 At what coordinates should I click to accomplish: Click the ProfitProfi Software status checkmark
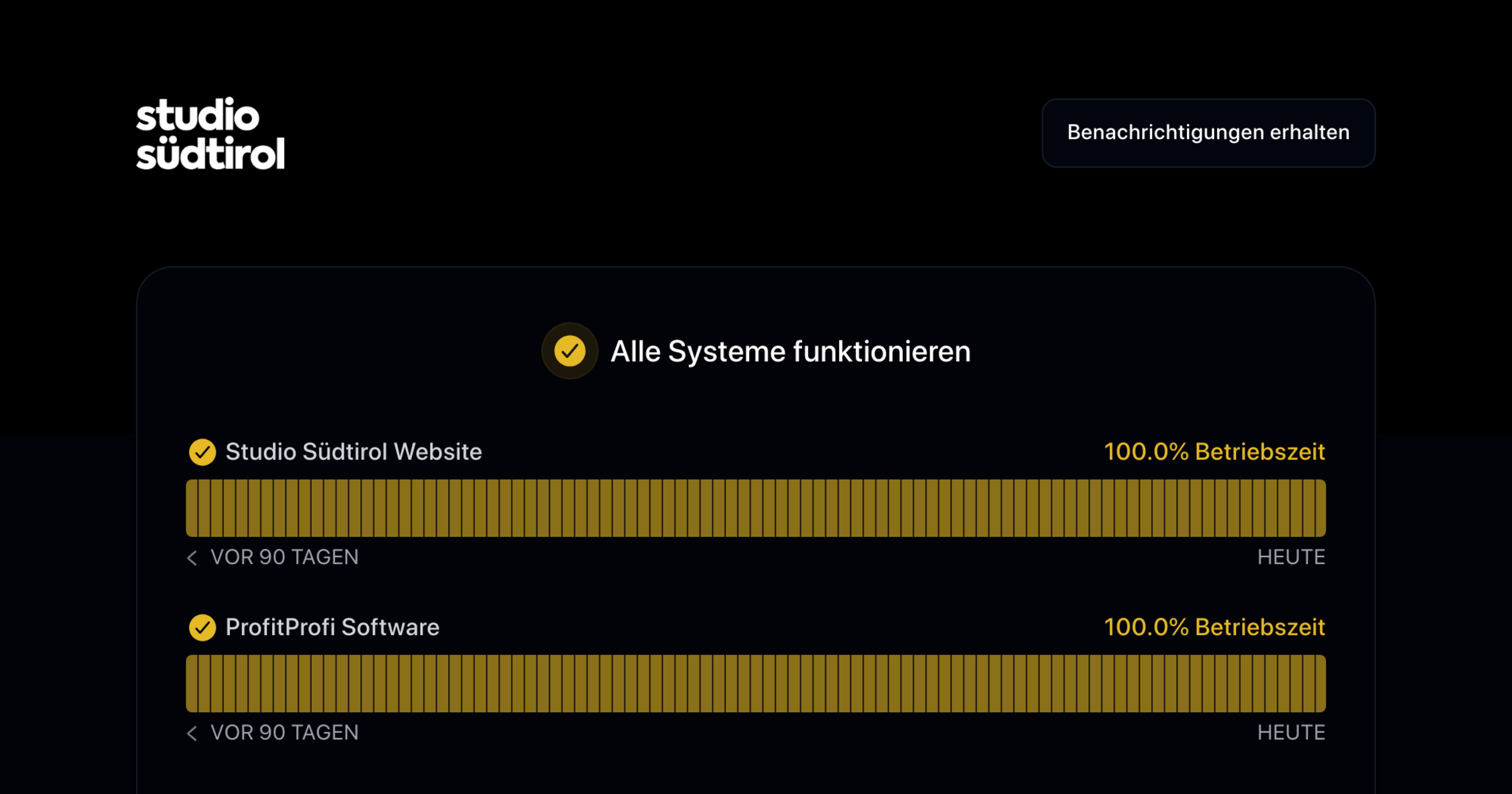202,628
